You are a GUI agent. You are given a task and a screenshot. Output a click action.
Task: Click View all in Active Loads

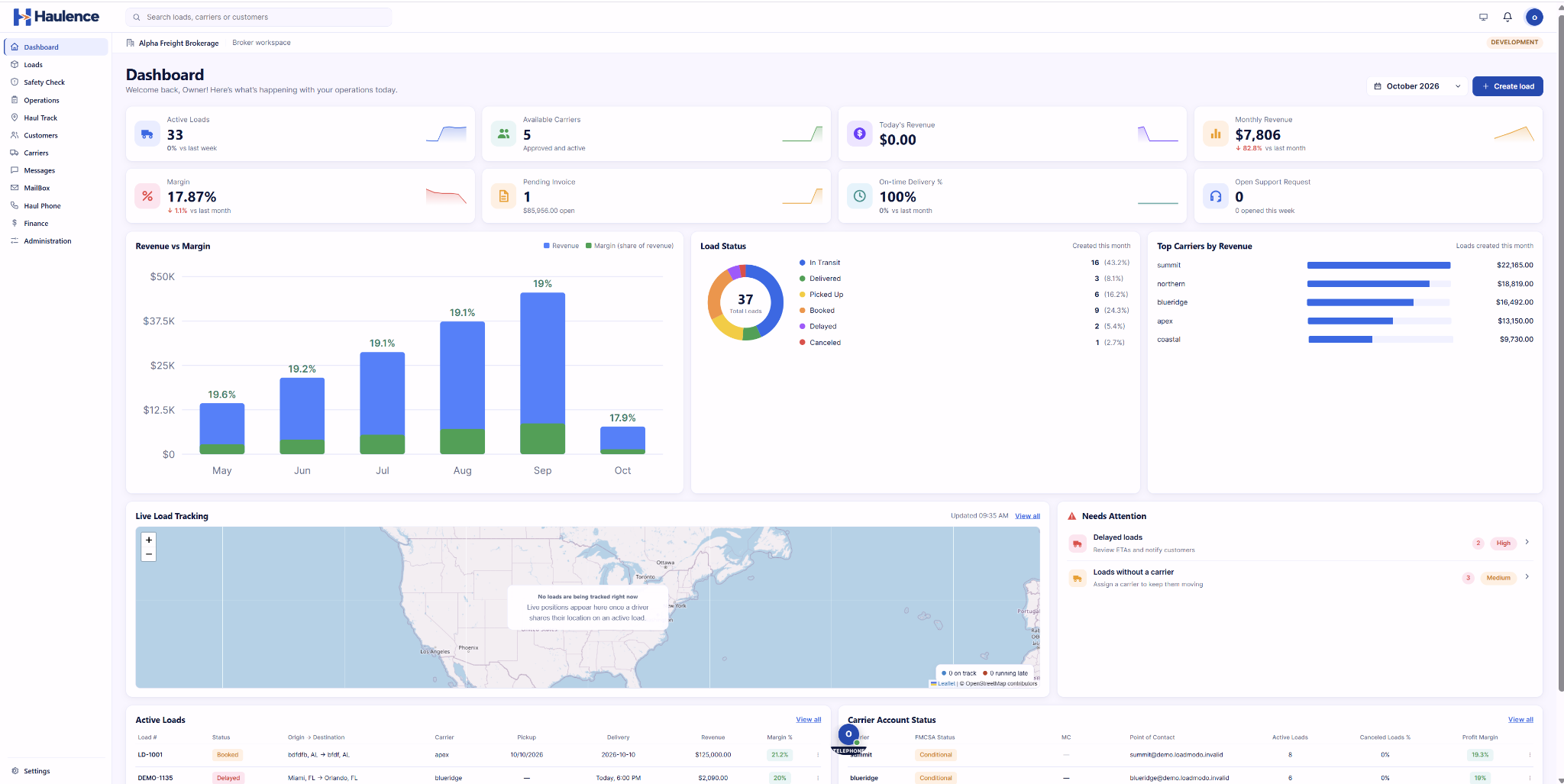(x=809, y=720)
